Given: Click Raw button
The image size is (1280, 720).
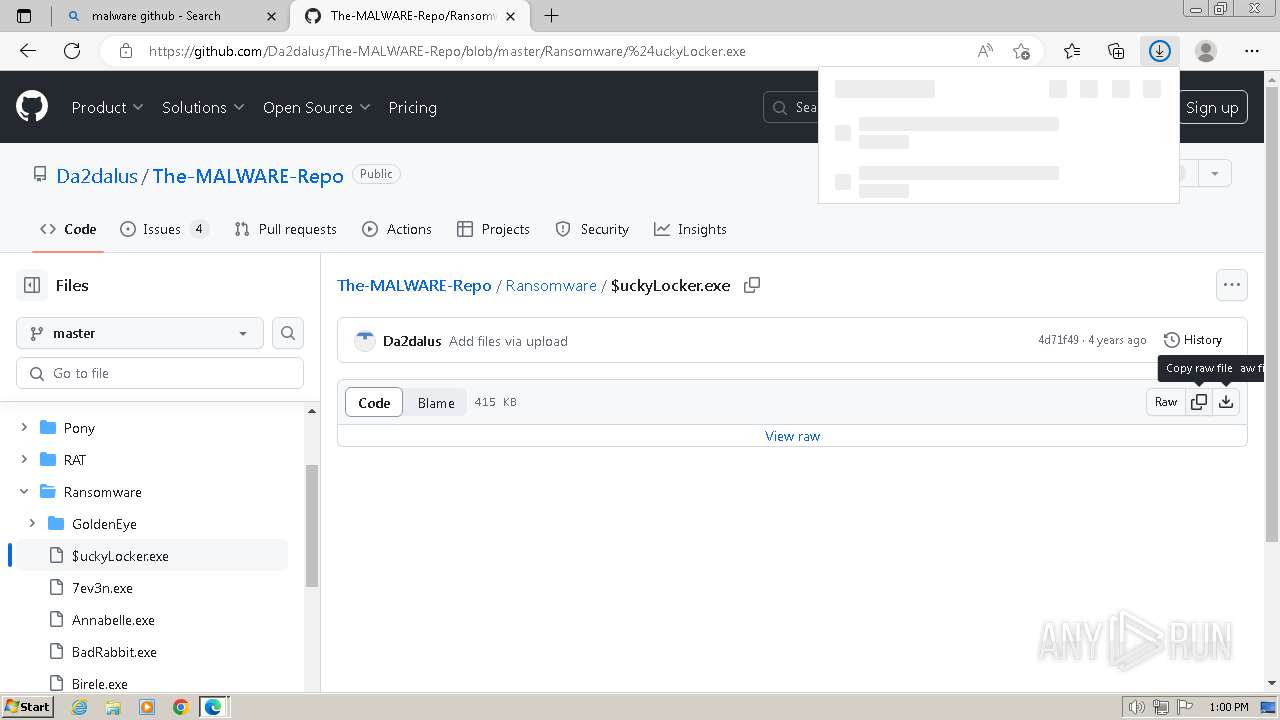Looking at the screenshot, I should point(1166,402).
